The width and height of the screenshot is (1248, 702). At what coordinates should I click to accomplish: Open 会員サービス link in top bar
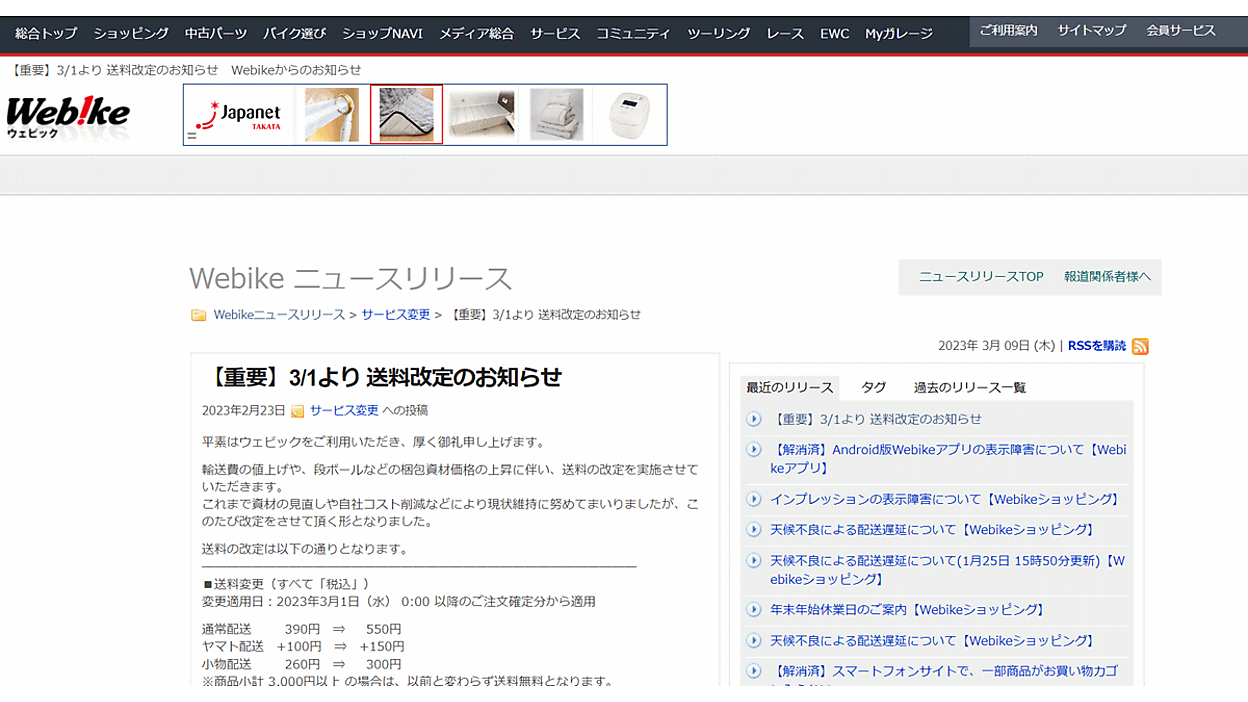pyautogui.click(x=1181, y=31)
